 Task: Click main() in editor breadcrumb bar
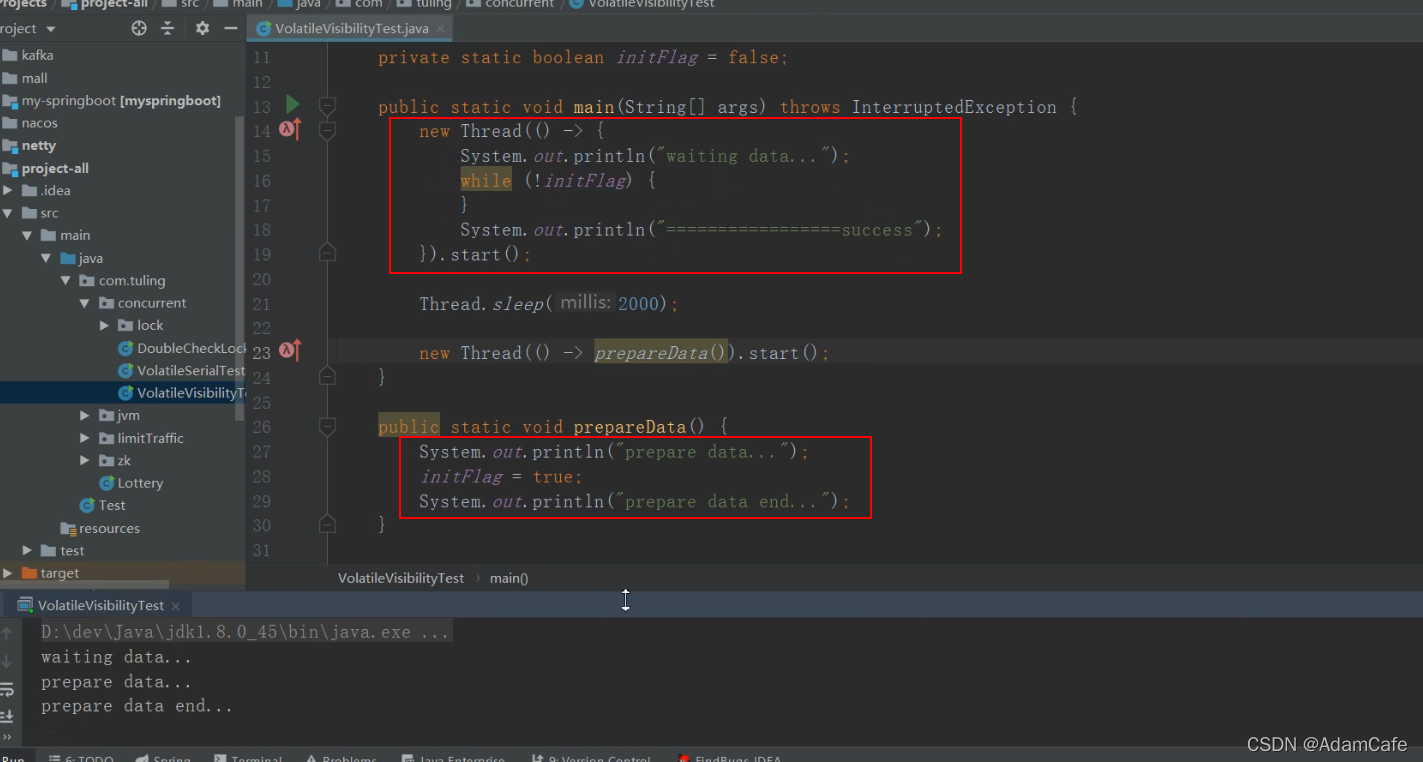(x=509, y=578)
